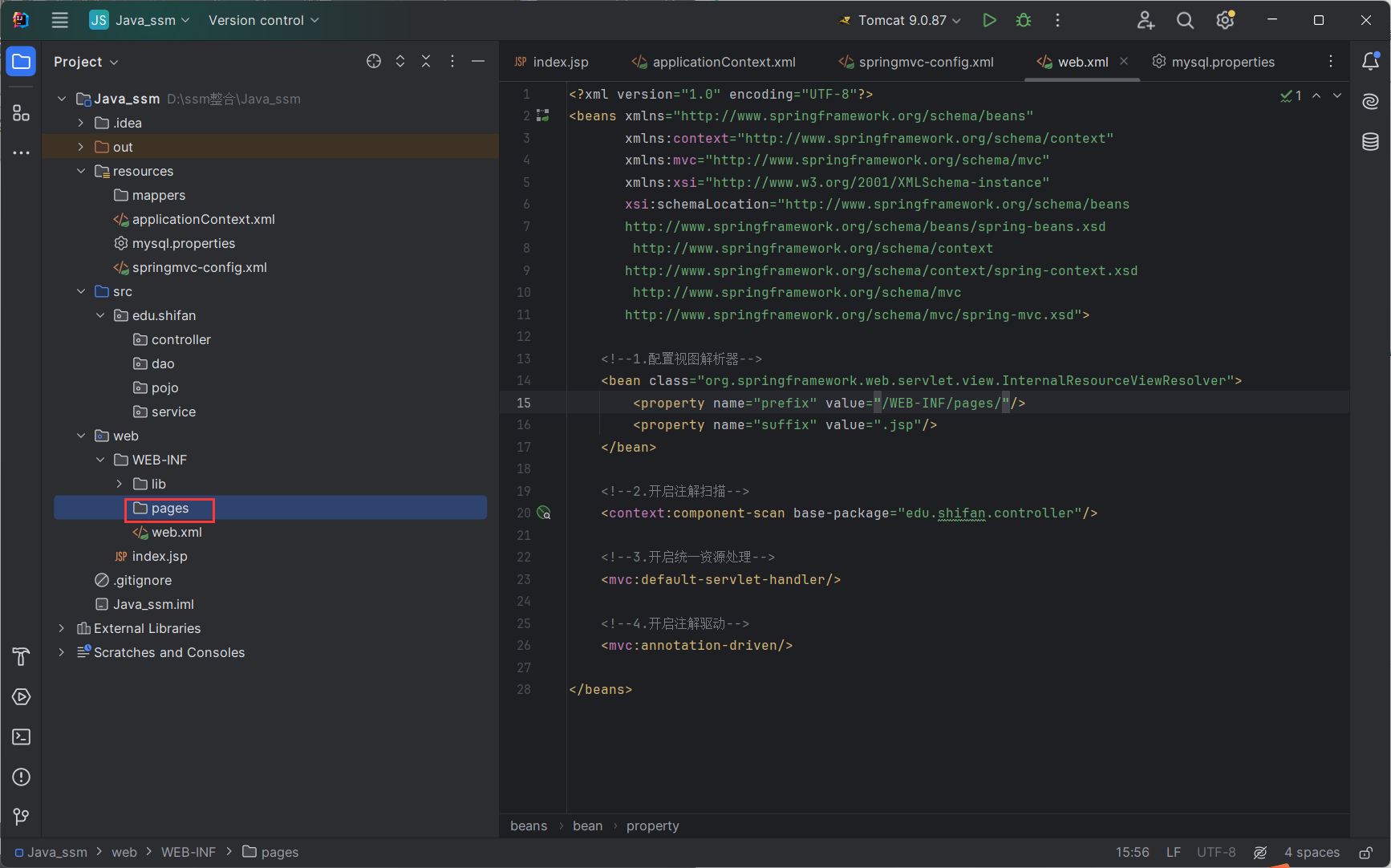Open the Git tool window icon
This screenshot has width=1391, height=868.
21,816
